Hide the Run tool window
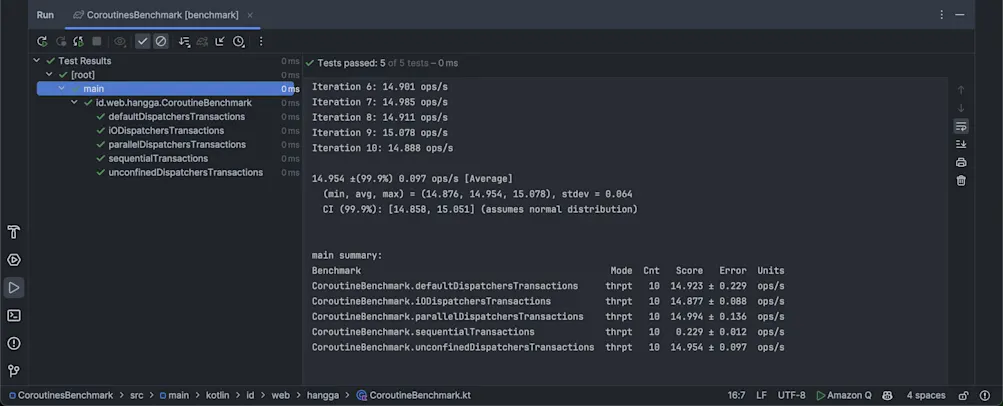Image resolution: width=1003 pixels, height=406 pixels. click(x=960, y=15)
